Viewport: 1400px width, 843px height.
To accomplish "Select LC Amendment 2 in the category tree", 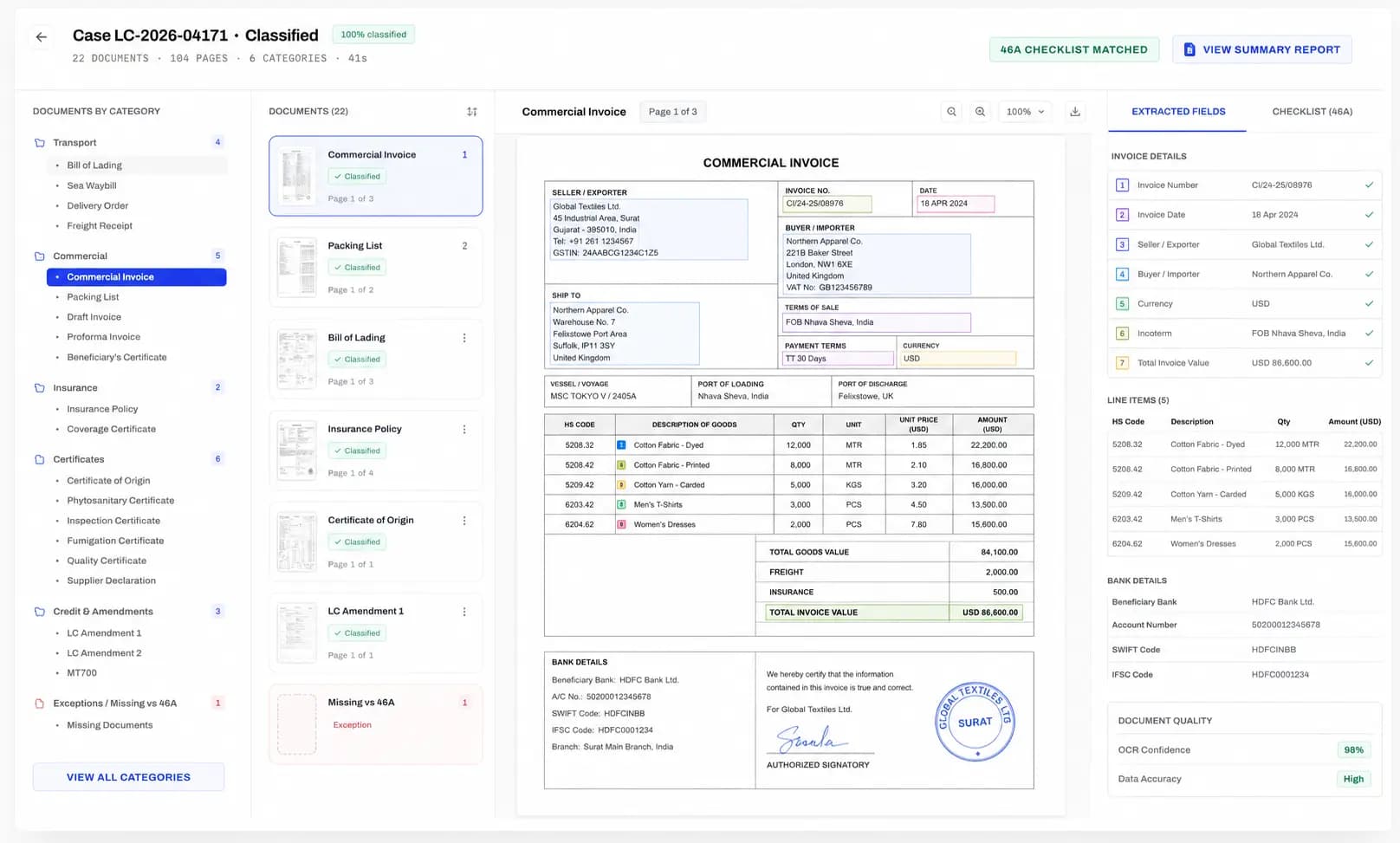I will coord(104,653).
